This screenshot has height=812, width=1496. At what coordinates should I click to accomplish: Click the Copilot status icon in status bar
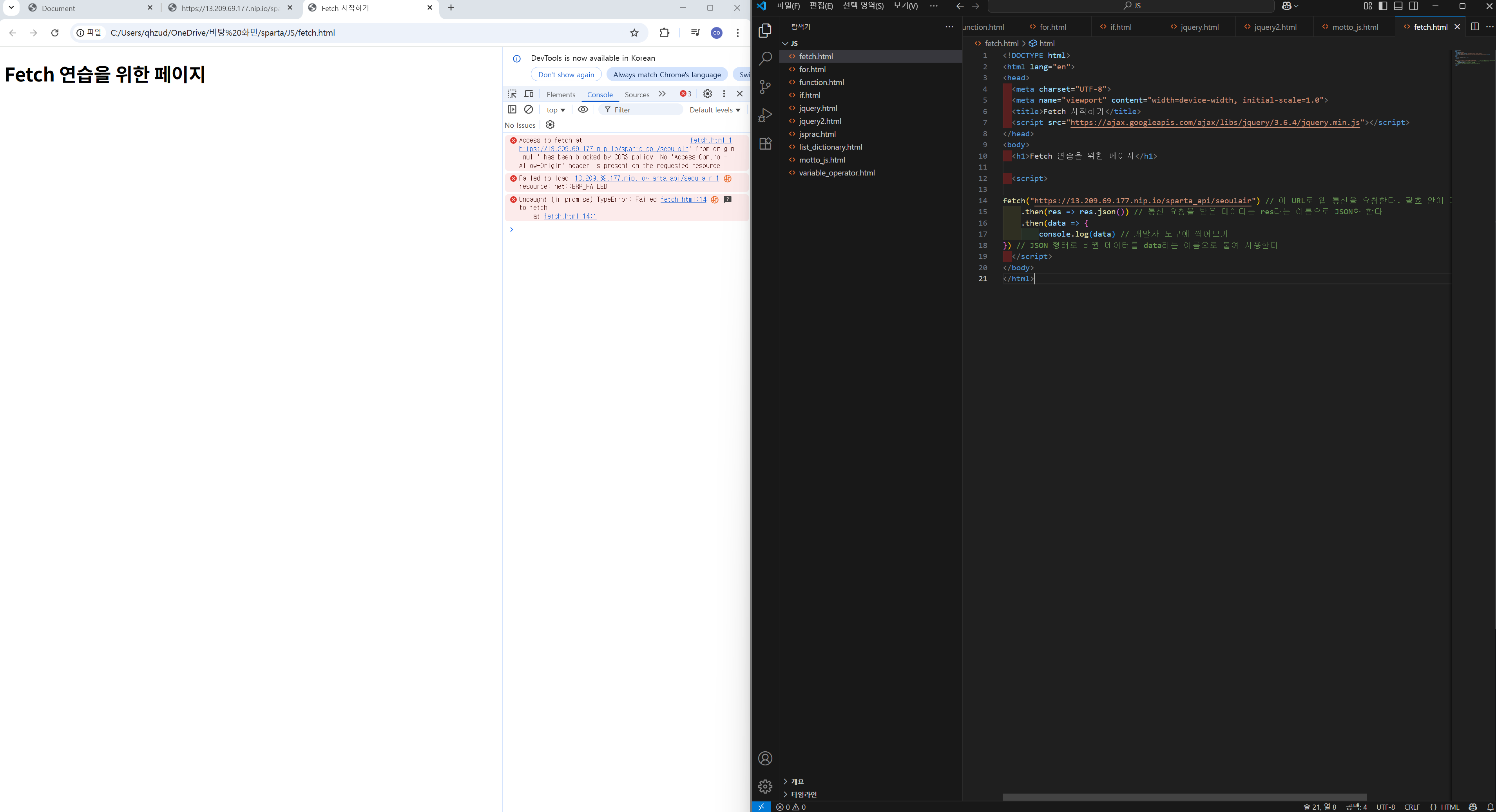click(x=1473, y=807)
